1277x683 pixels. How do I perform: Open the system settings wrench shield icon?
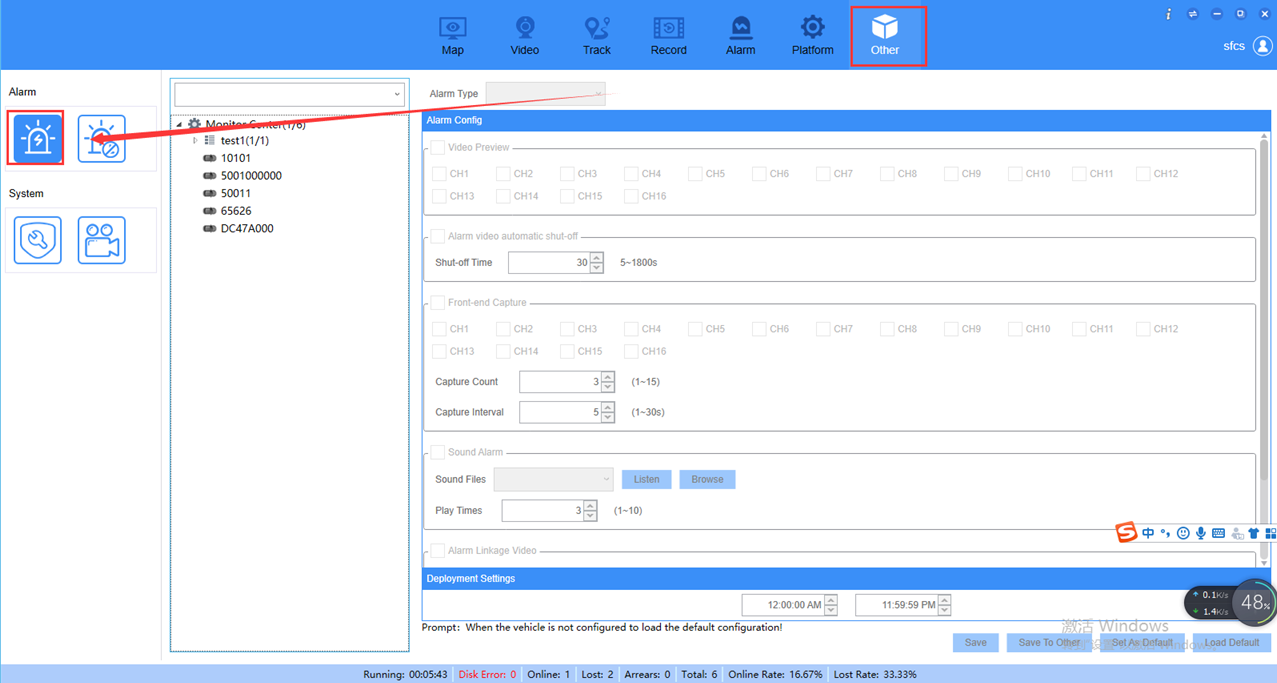(38, 240)
